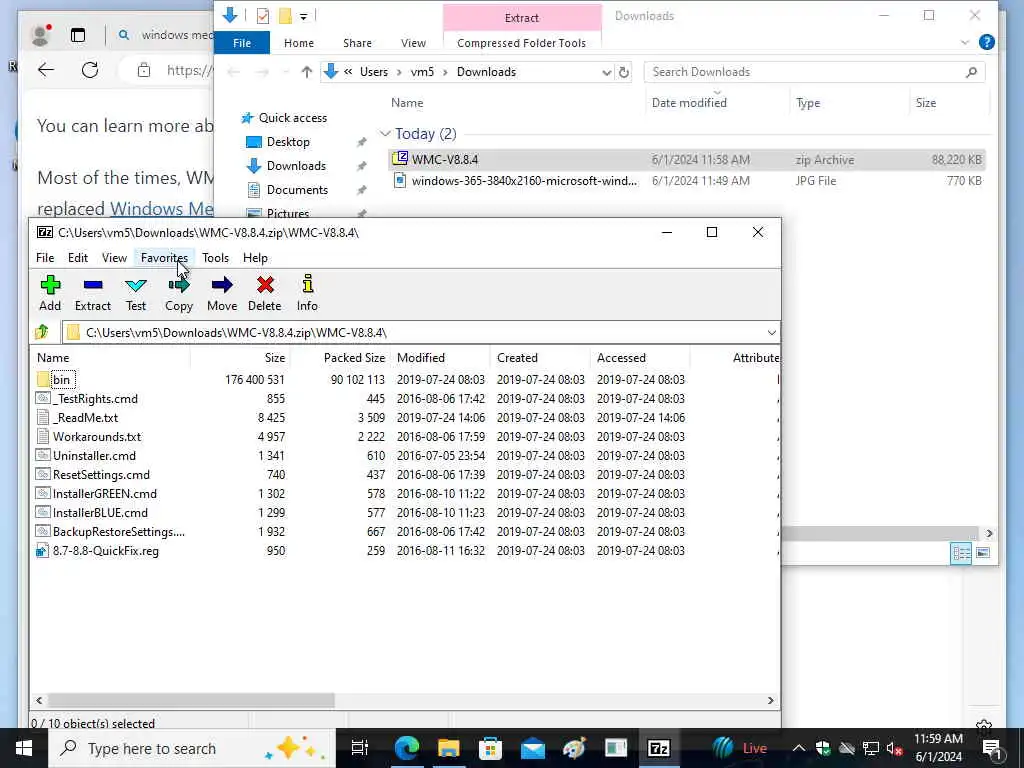Open the 7-Zip File menu
This screenshot has width=1024, height=768.
(x=45, y=258)
